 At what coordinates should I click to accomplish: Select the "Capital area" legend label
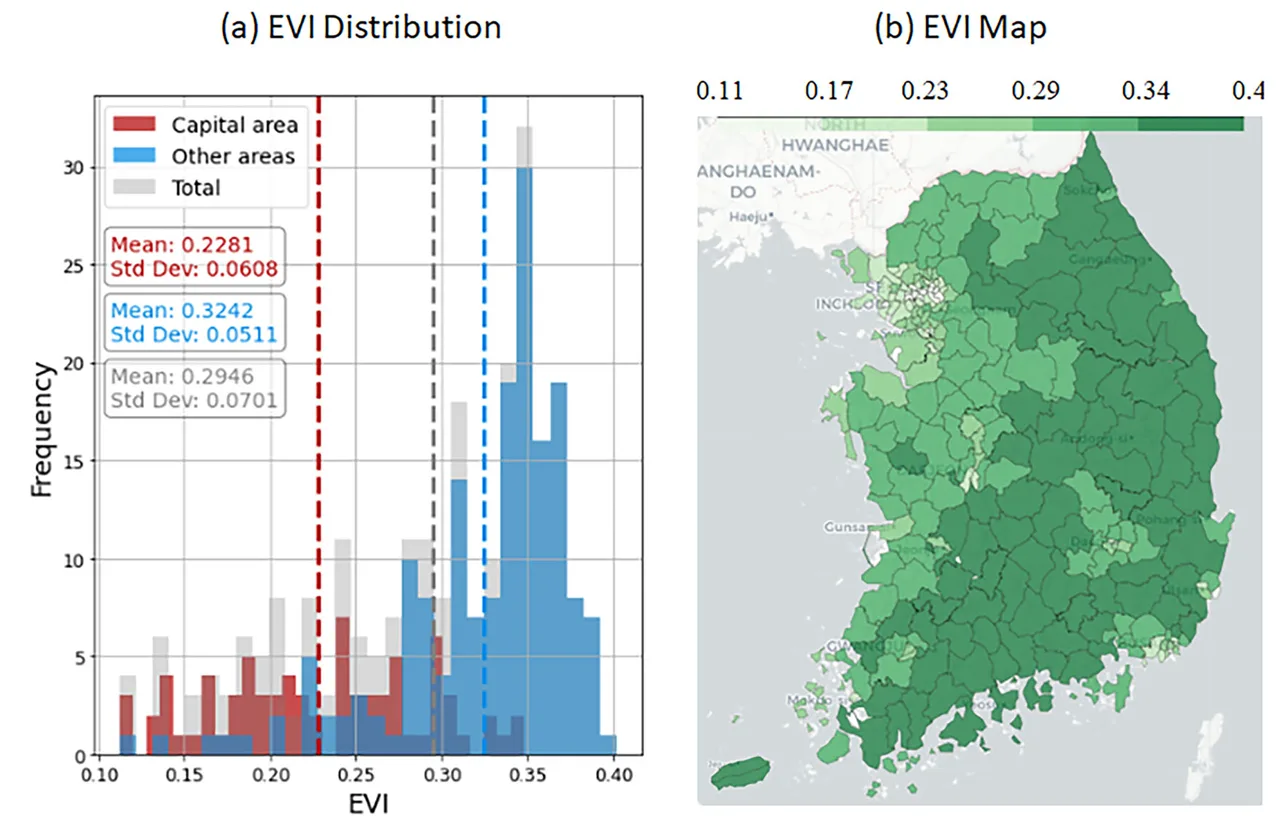pos(235,125)
